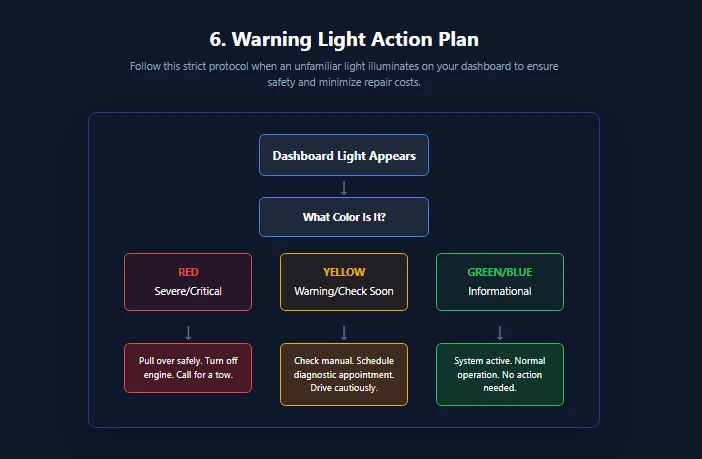Click the strict protocol description paragraph

pos(344,74)
